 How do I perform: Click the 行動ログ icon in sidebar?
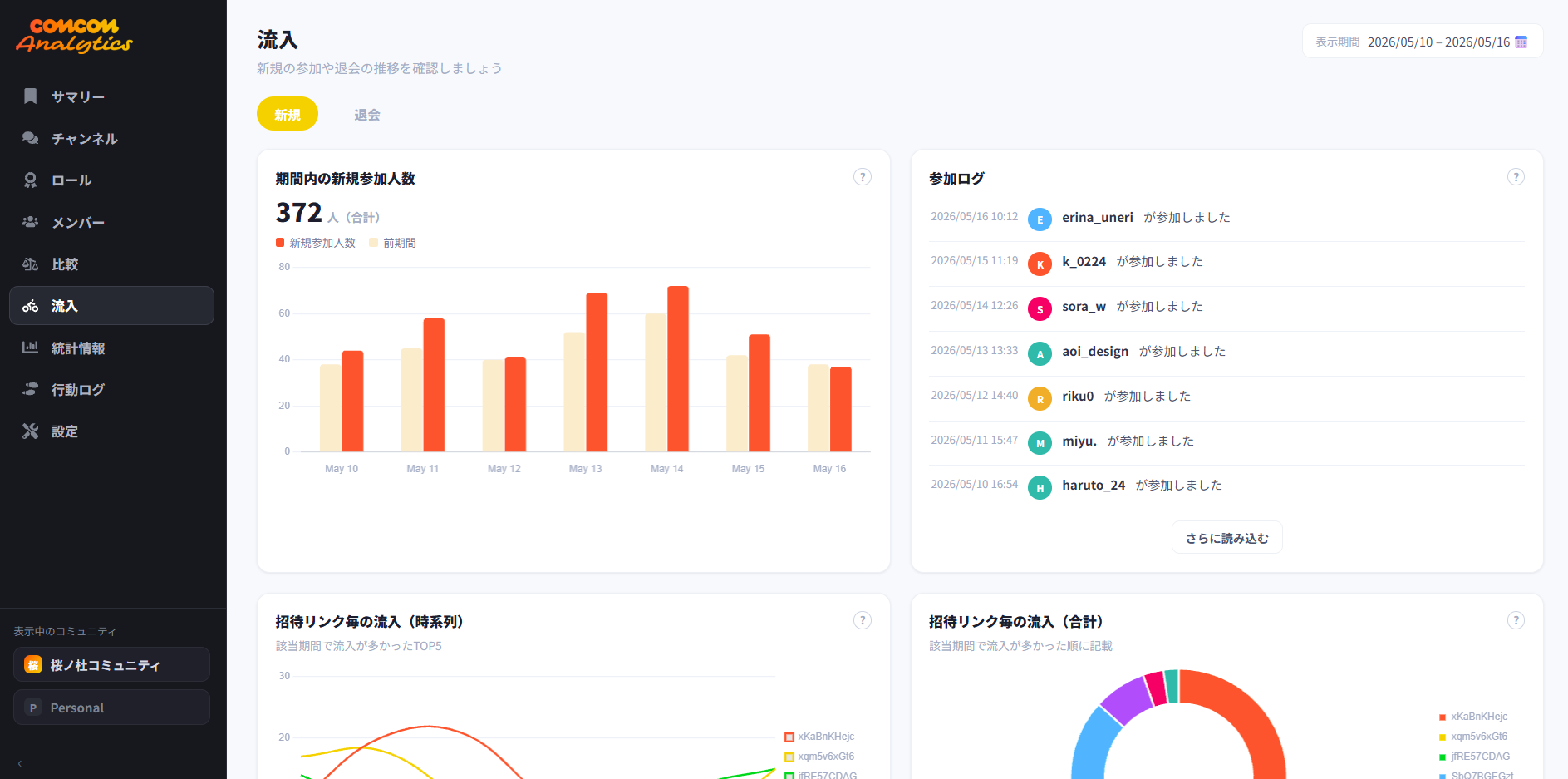point(30,389)
